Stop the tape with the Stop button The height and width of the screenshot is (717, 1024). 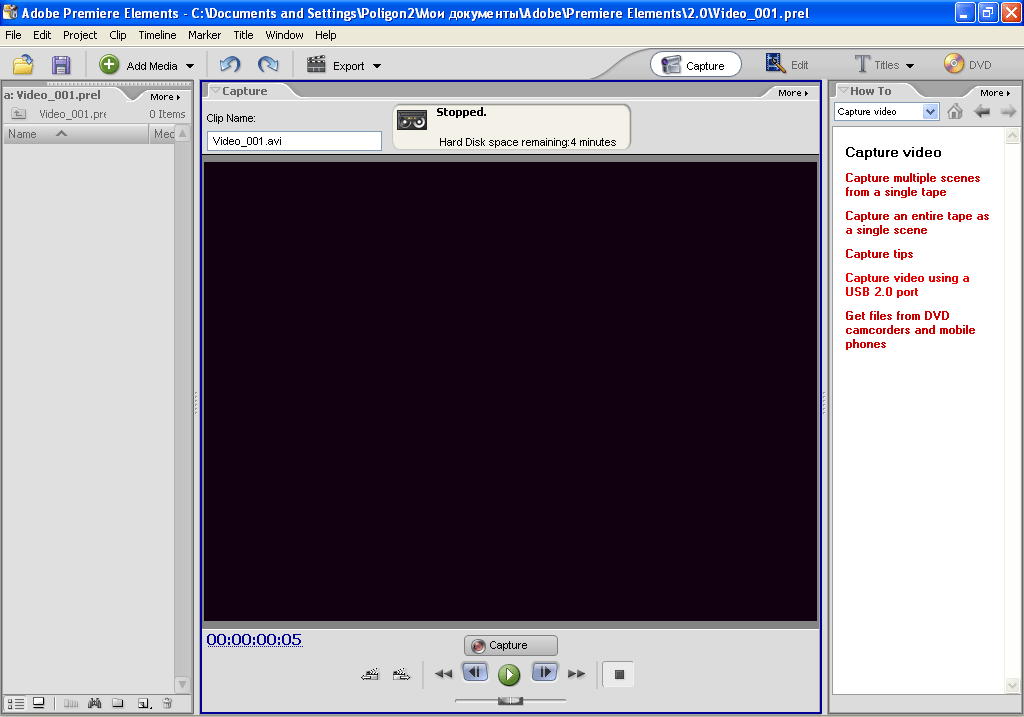point(618,675)
